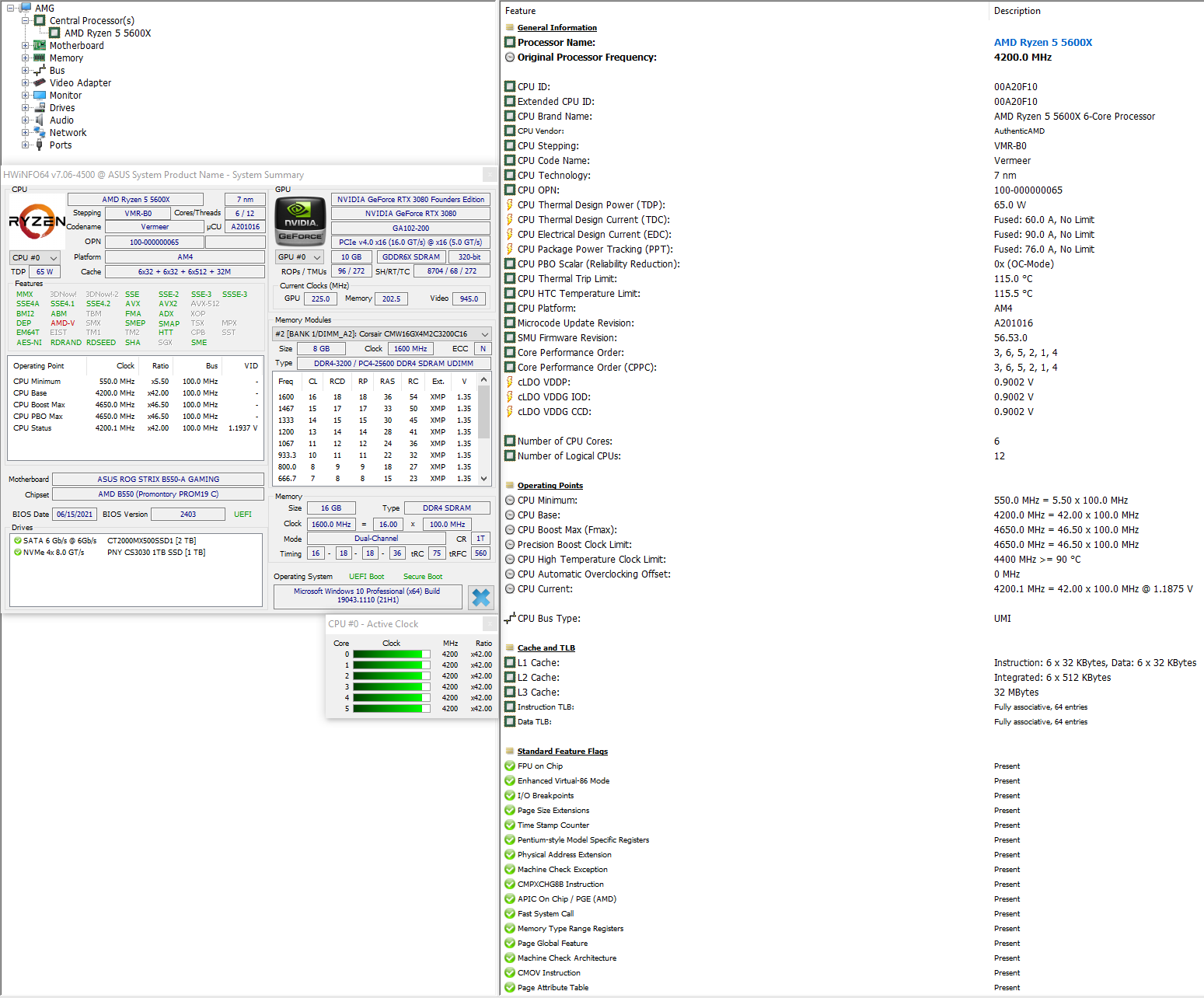Screen dimensions: 1204x998
Task: Click the chip icon beside CPU Stepping
Action: [x=510, y=146]
